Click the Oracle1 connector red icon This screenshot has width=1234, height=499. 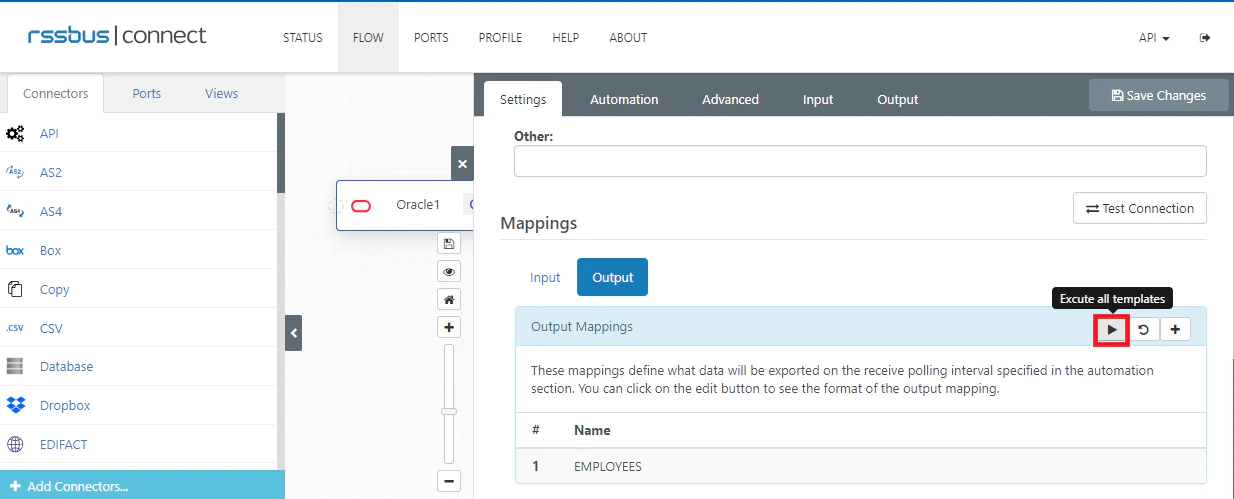(x=361, y=206)
